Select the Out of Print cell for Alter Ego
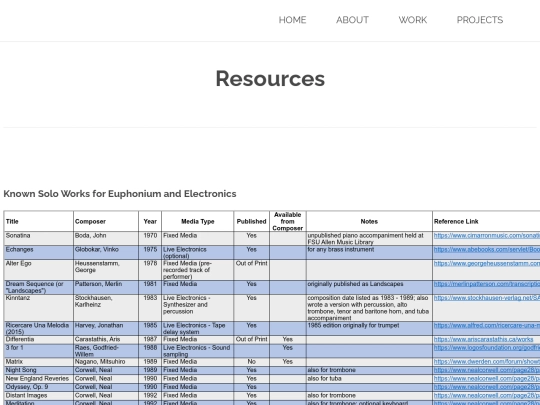Screen dimensions: 540x405 (x=251, y=270)
